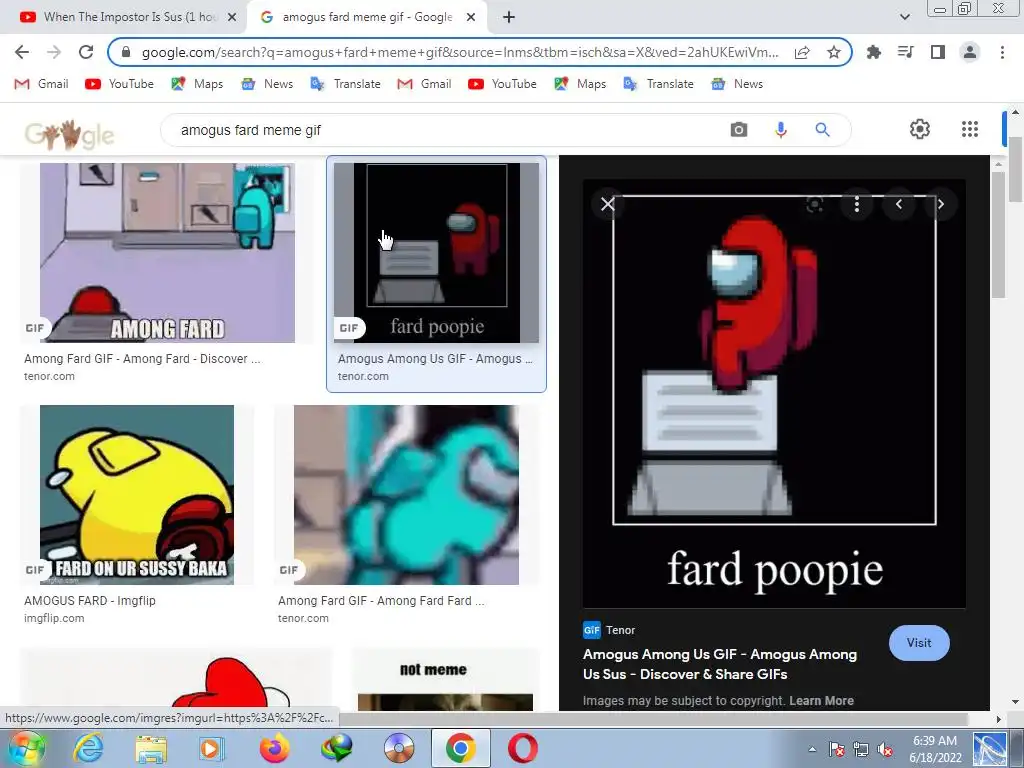1024x768 pixels.
Task: Show previous image in preview panel
Action: click(x=899, y=204)
